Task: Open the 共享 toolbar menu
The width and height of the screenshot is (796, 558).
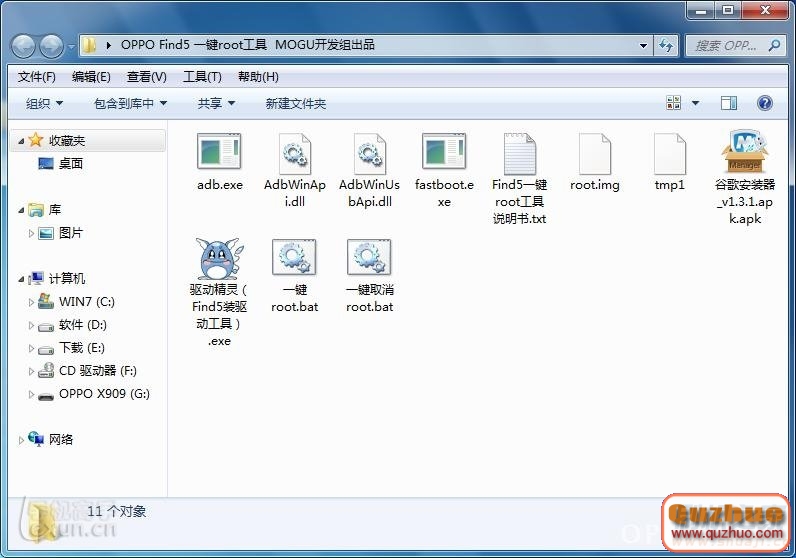Action: 216,103
